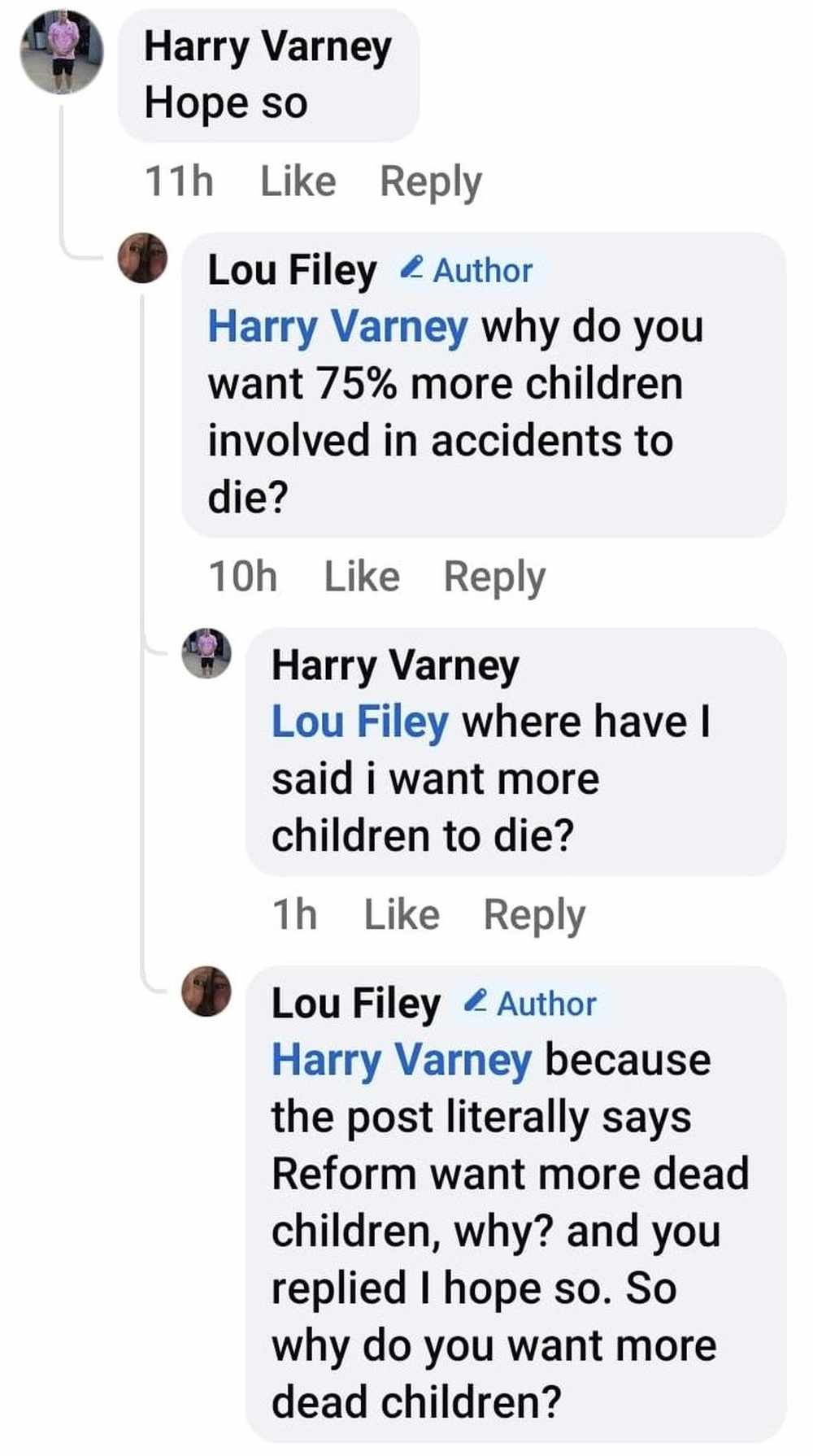813x1456 pixels.
Task: Click blue Harry Varney mention in last reply
Action: click(402, 1060)
